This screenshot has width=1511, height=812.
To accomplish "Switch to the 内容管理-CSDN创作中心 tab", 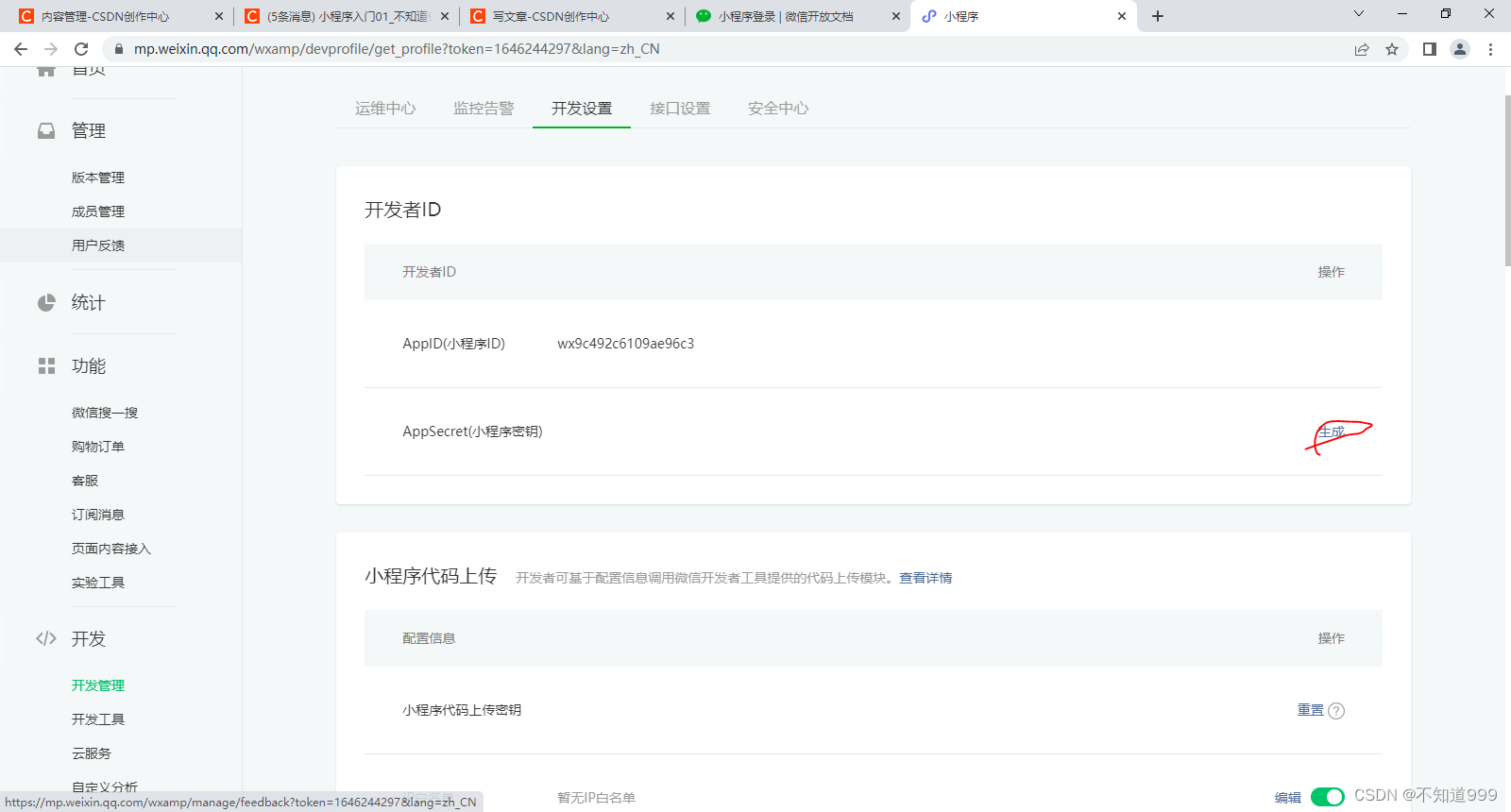I will pyautogui.click(x=106, y=16).
